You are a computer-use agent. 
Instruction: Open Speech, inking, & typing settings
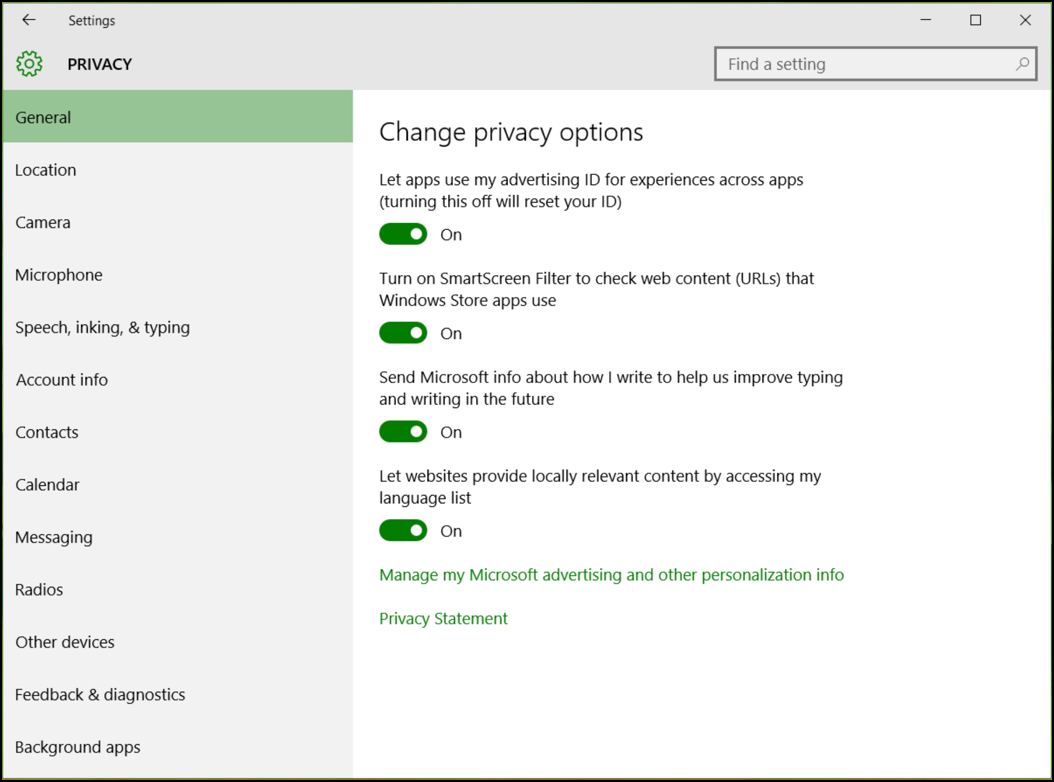(102, 327)
